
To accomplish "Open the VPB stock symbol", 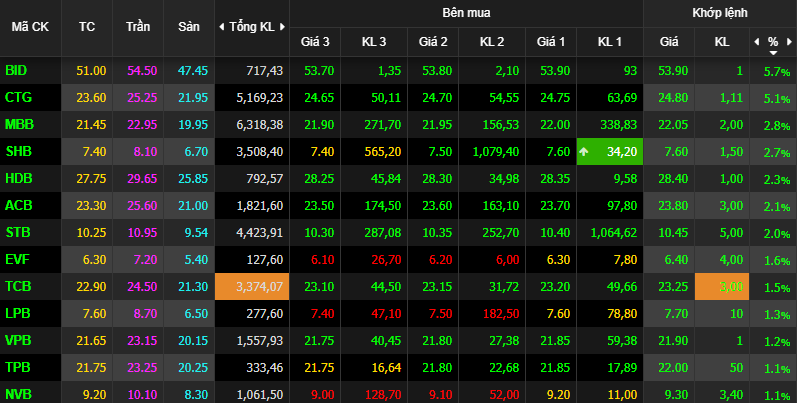I will [18, 340].
